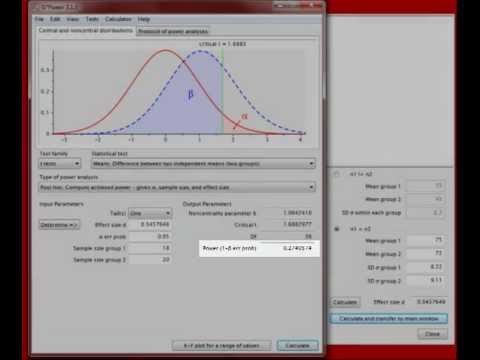
Task: Click the α err prob input field
Action: [150, 236]
